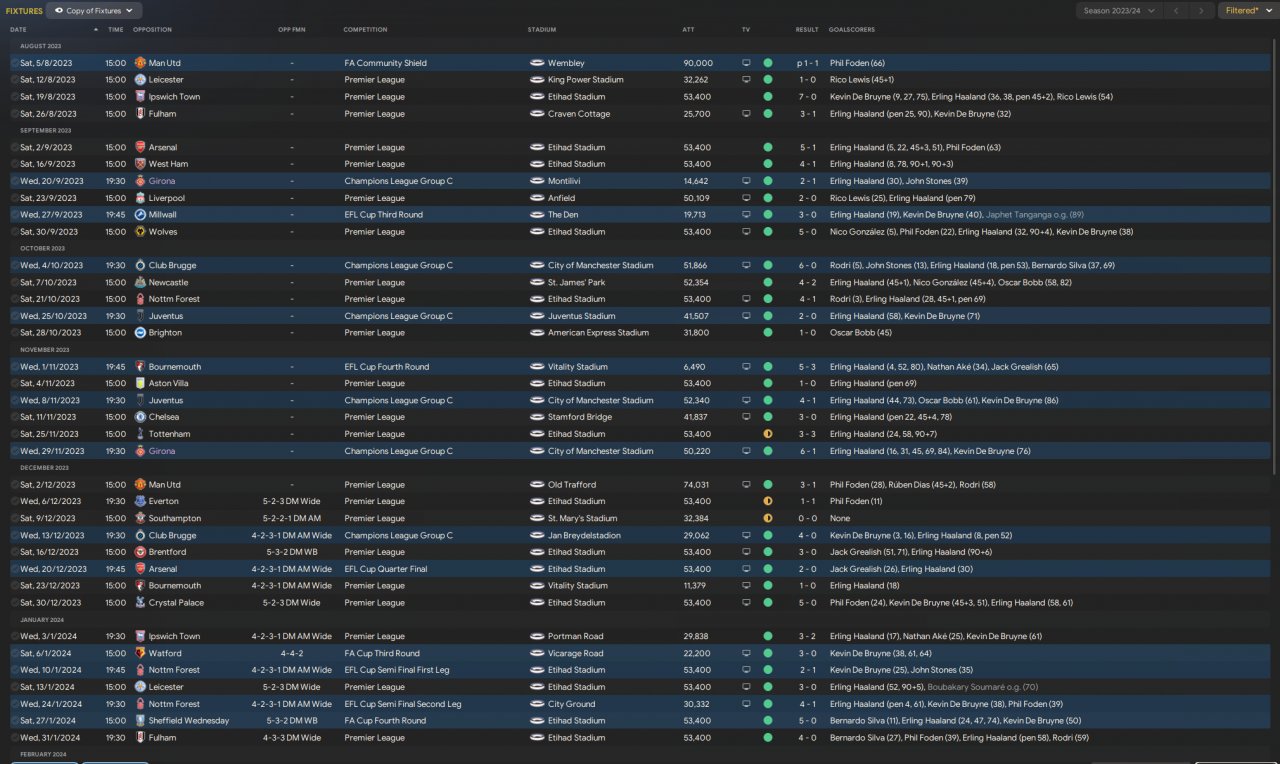
Task: Sort by the GOALSCORERS column header
Action: [850, 30]
